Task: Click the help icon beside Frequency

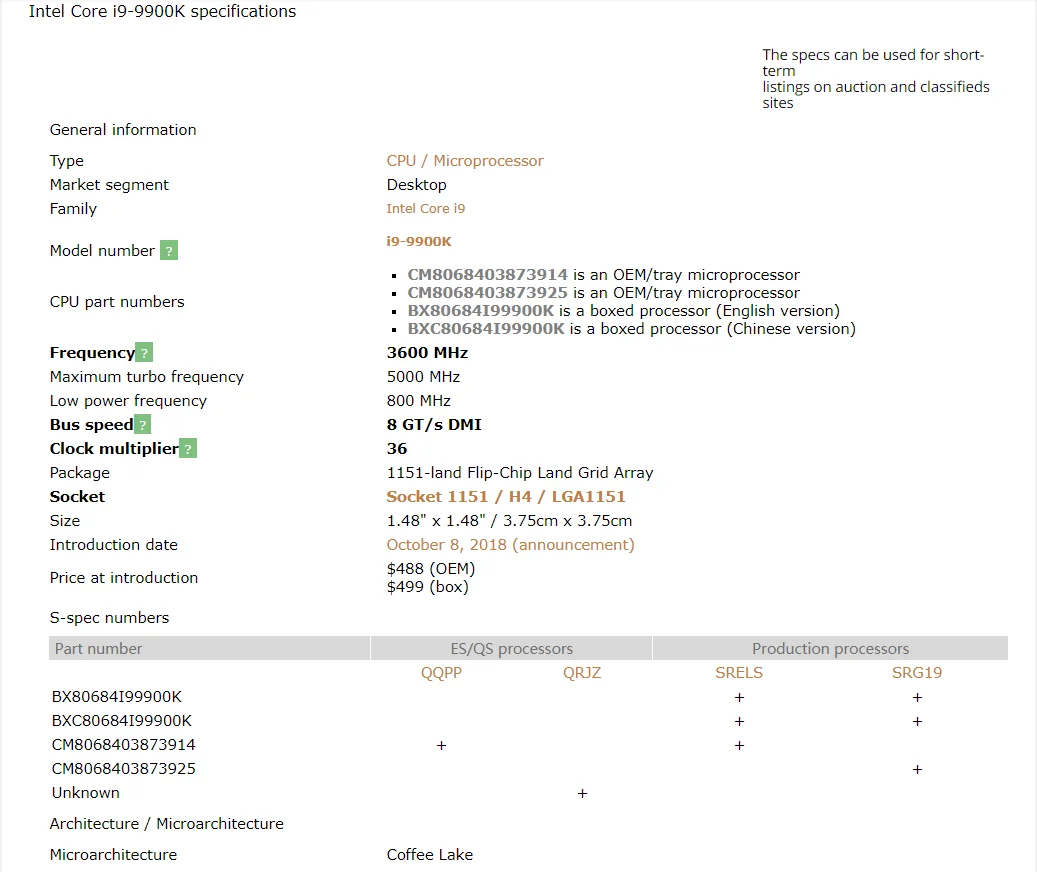Action: click(144, 352)
